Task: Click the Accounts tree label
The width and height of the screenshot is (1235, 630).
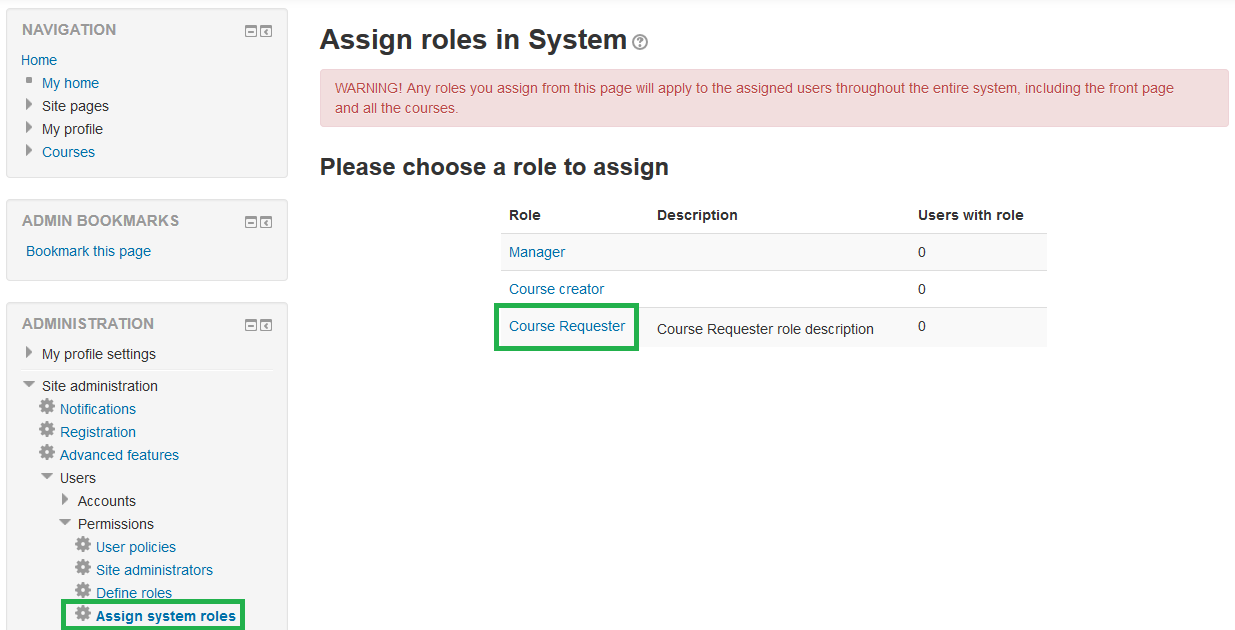Action: tap(107, 501)
